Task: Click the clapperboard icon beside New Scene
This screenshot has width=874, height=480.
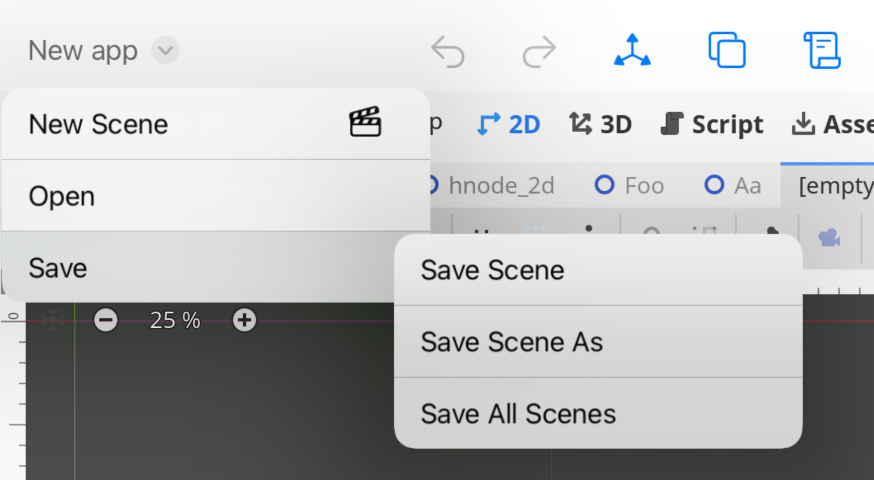Action: (x=365, y=124)
